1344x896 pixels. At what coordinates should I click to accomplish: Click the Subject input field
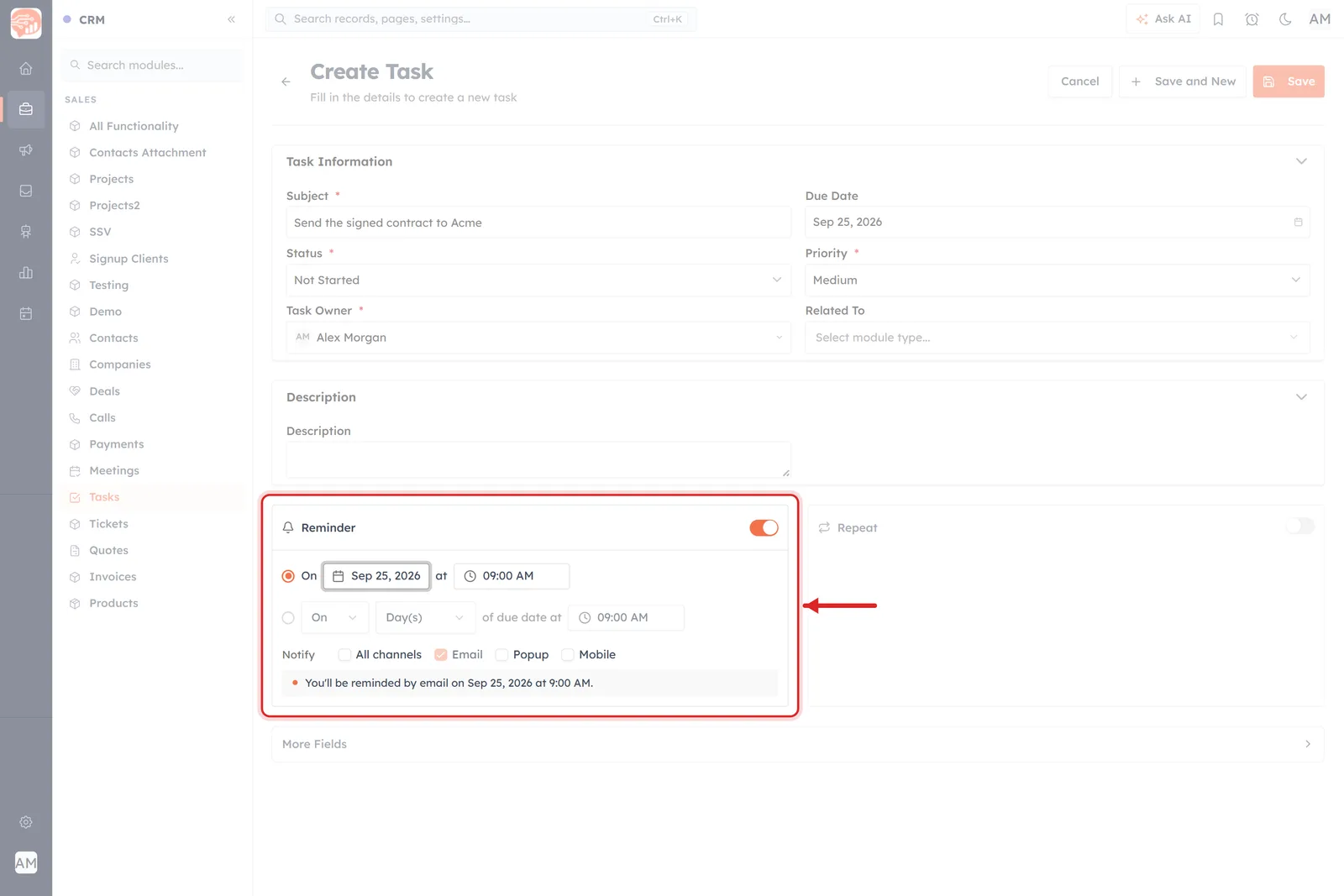[x=538, y=223]
